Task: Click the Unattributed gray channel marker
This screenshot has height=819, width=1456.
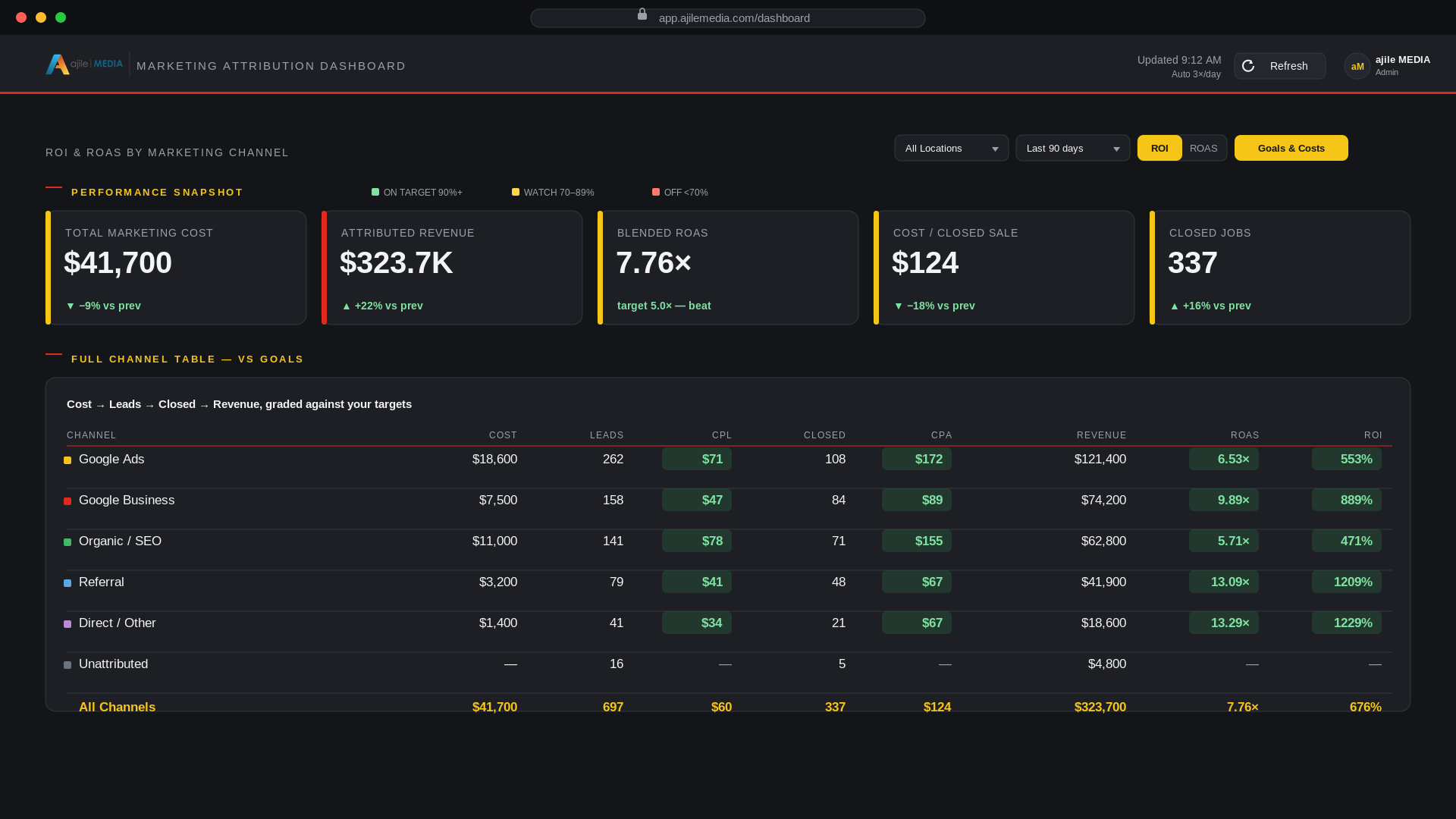Action: pos(67,665)
